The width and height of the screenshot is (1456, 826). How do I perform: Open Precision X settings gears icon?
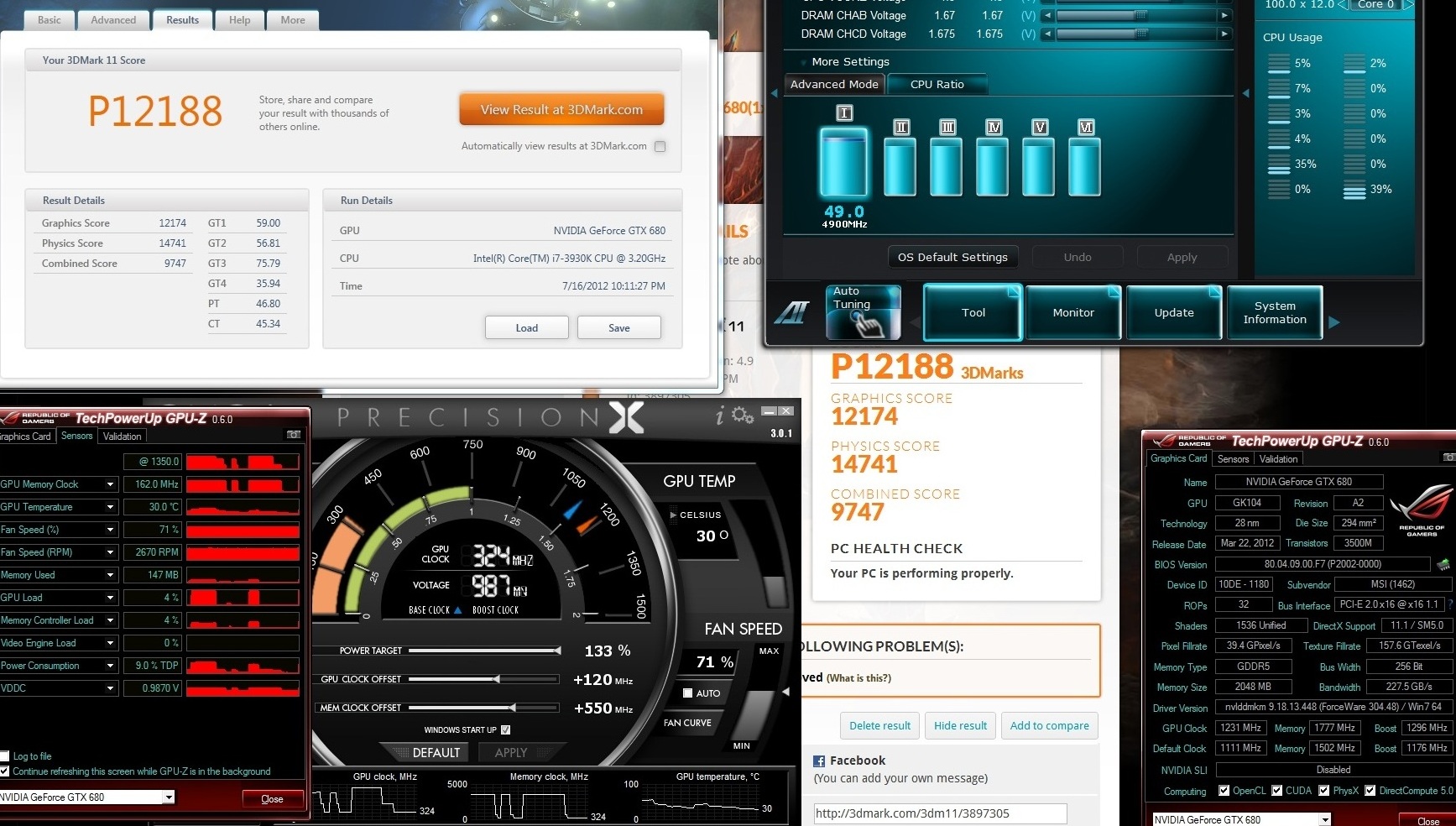coord(743,415)
